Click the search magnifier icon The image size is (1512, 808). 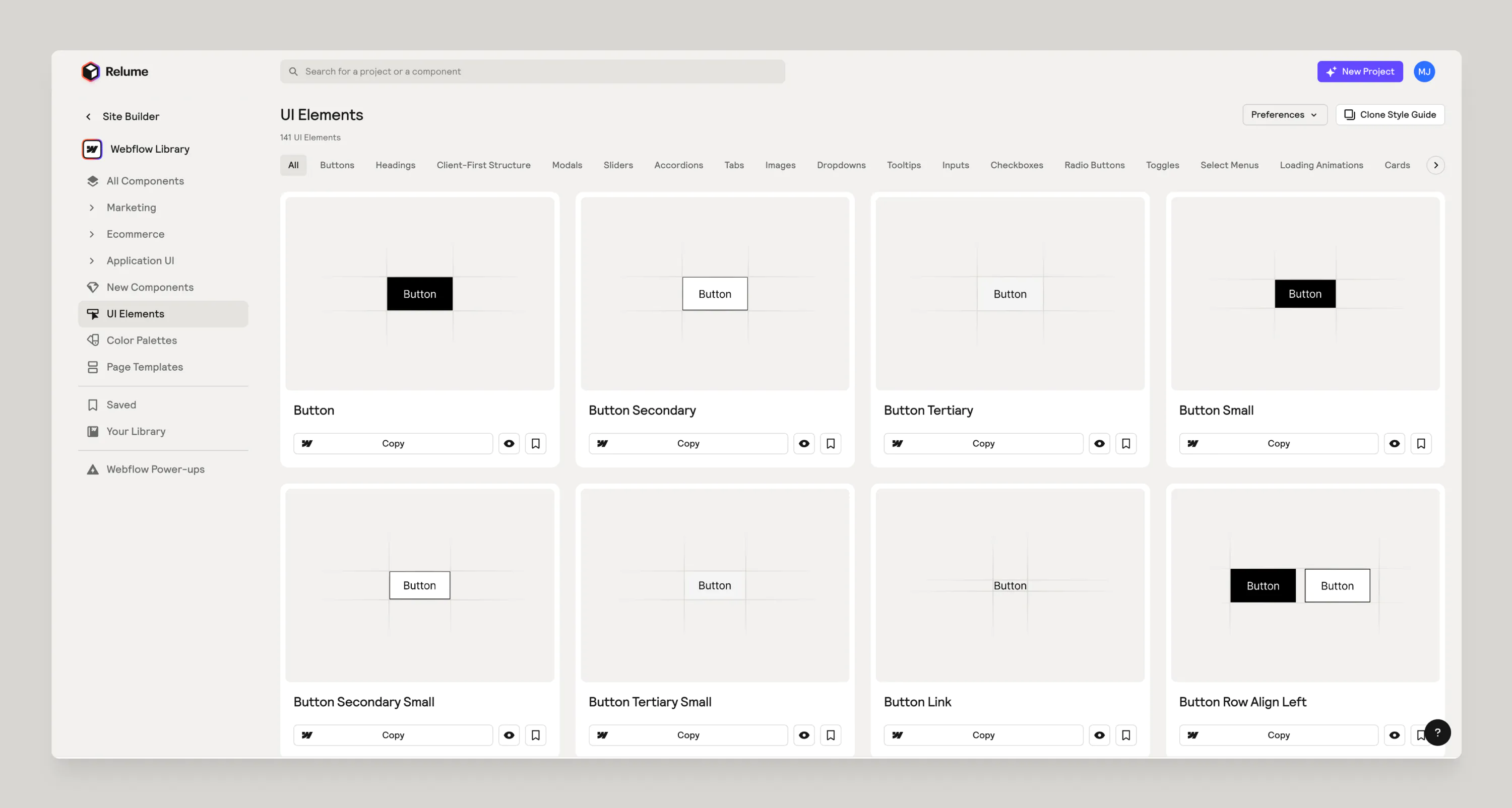293,72
